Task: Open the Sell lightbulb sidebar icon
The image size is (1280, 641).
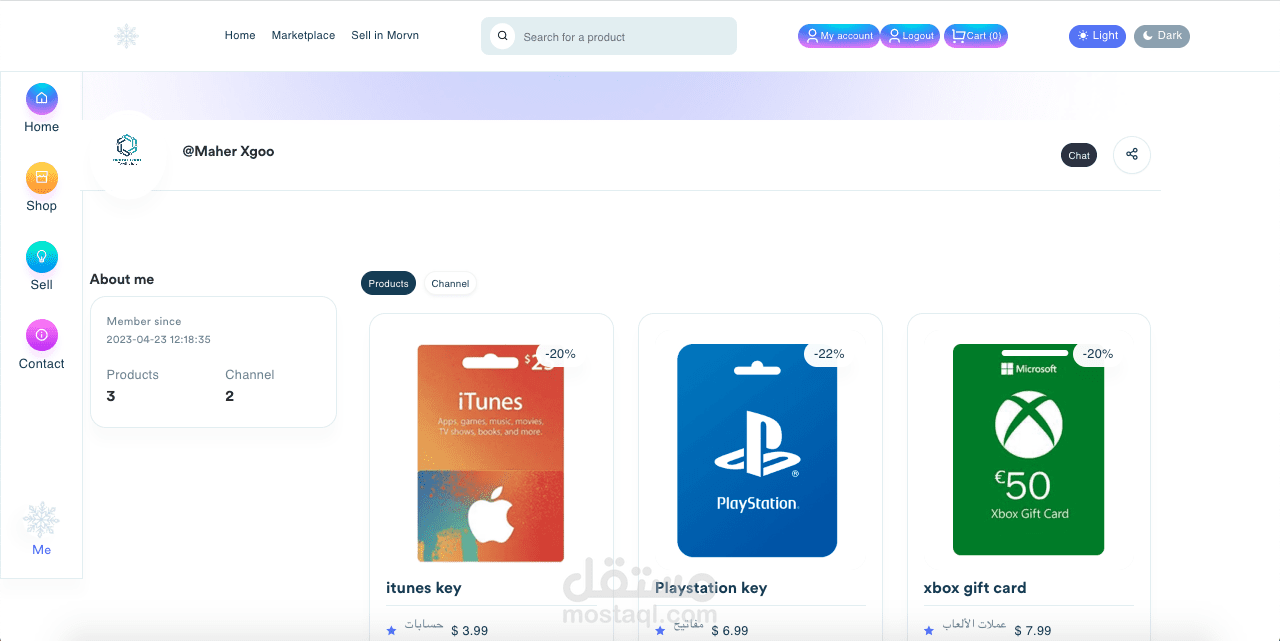Action: point(41,256)
